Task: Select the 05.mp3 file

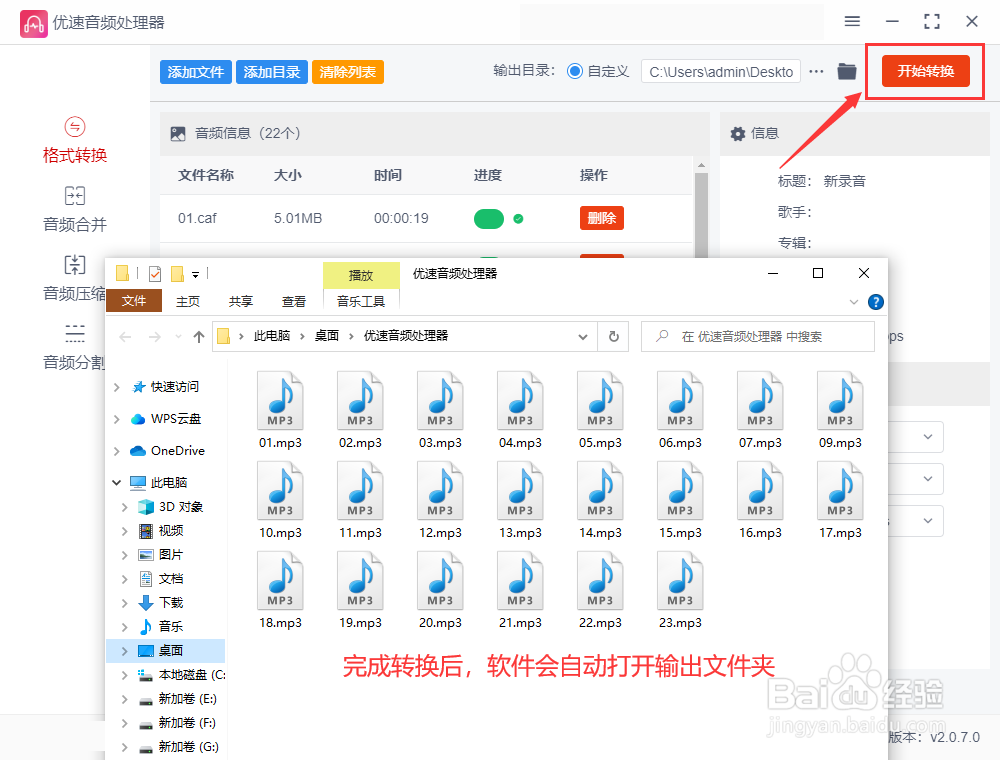Action: [600, 410]
